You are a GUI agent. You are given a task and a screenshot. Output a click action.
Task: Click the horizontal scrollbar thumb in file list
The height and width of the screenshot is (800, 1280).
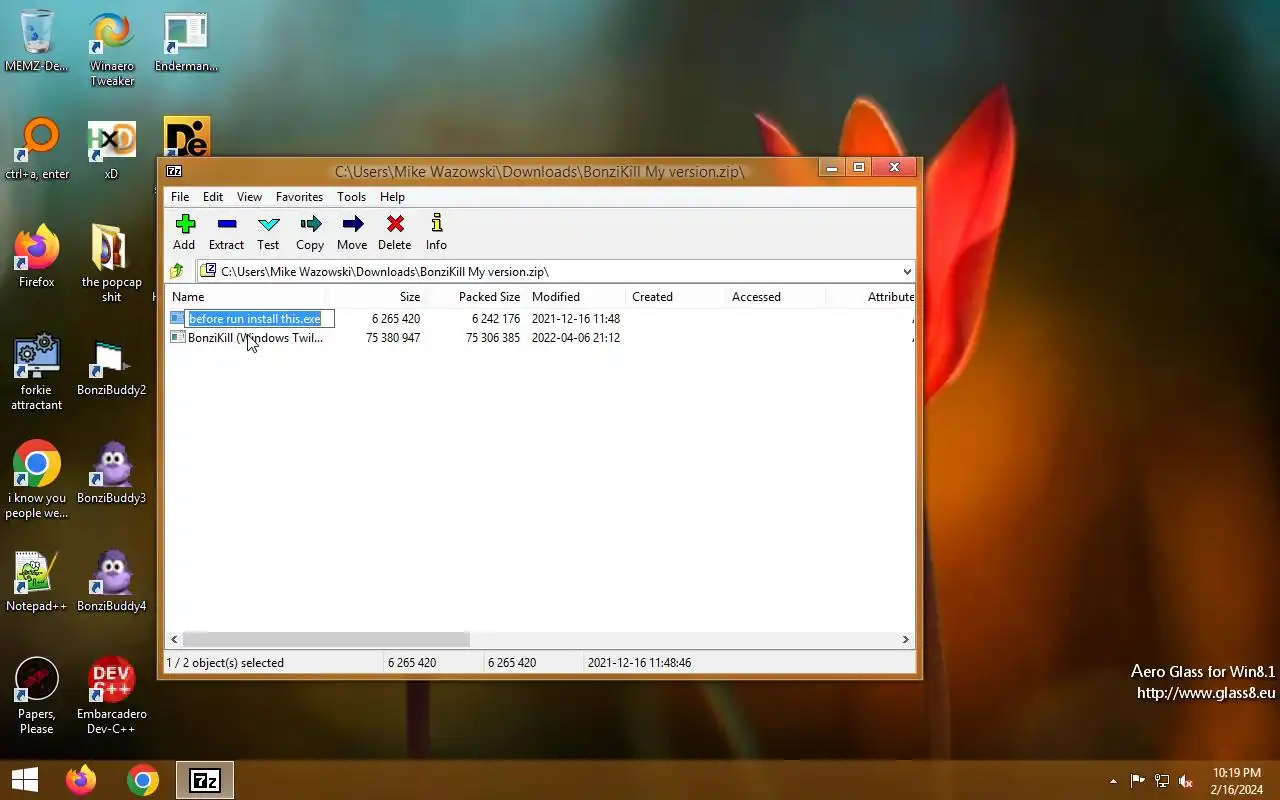[x=326, y=639]
